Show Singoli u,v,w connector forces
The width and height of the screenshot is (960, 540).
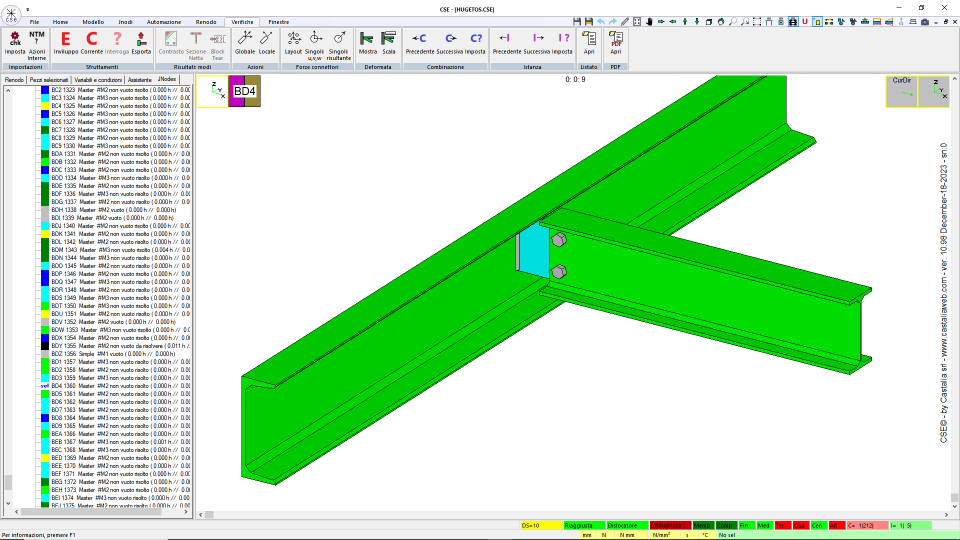click(315, 45)
